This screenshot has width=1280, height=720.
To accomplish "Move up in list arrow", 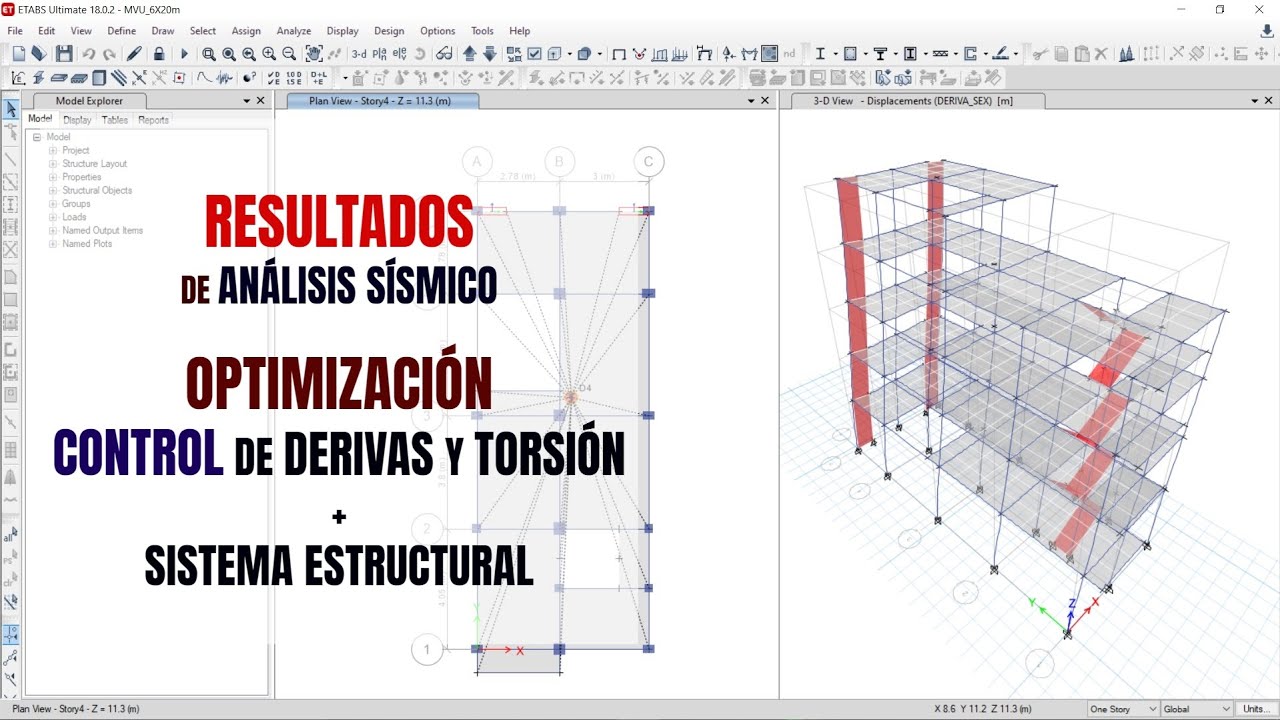I will (469, 53).
